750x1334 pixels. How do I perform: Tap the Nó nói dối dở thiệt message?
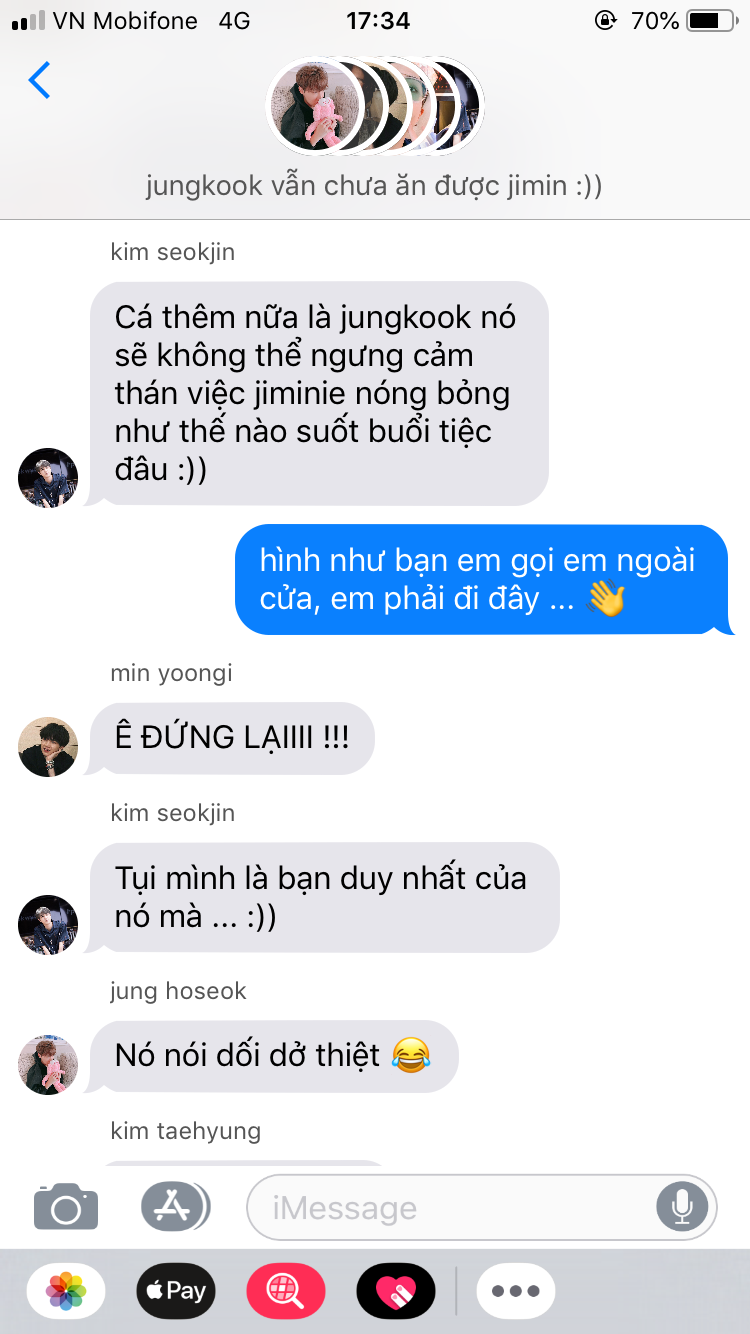(x=272, y=1056)
